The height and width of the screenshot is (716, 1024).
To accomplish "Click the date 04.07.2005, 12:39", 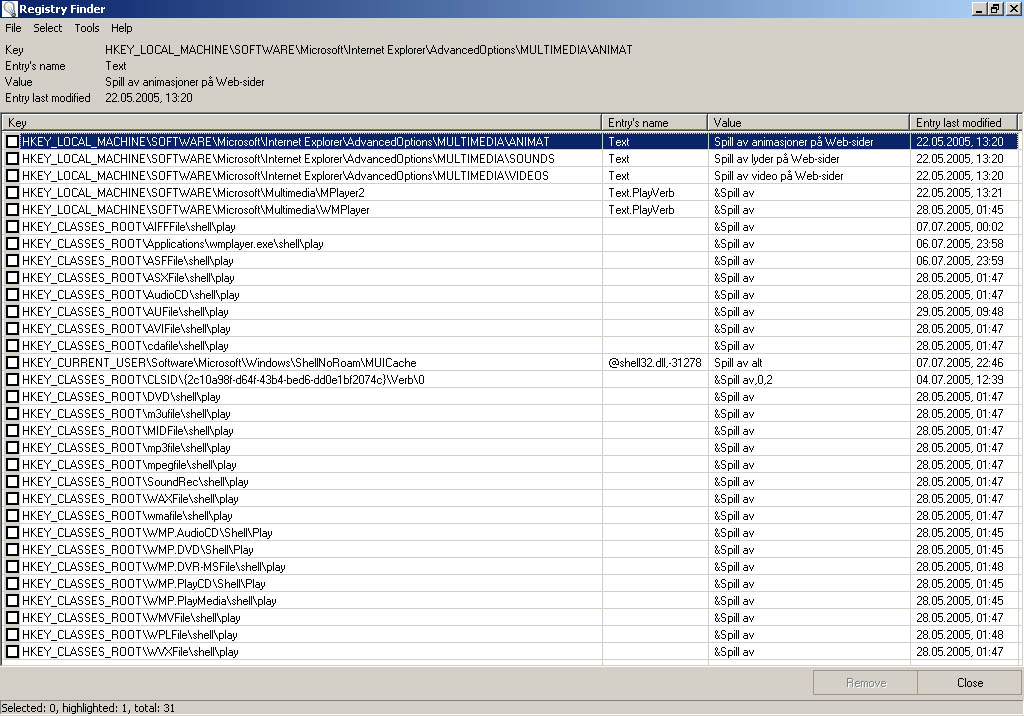I will (x=959, y=380).
